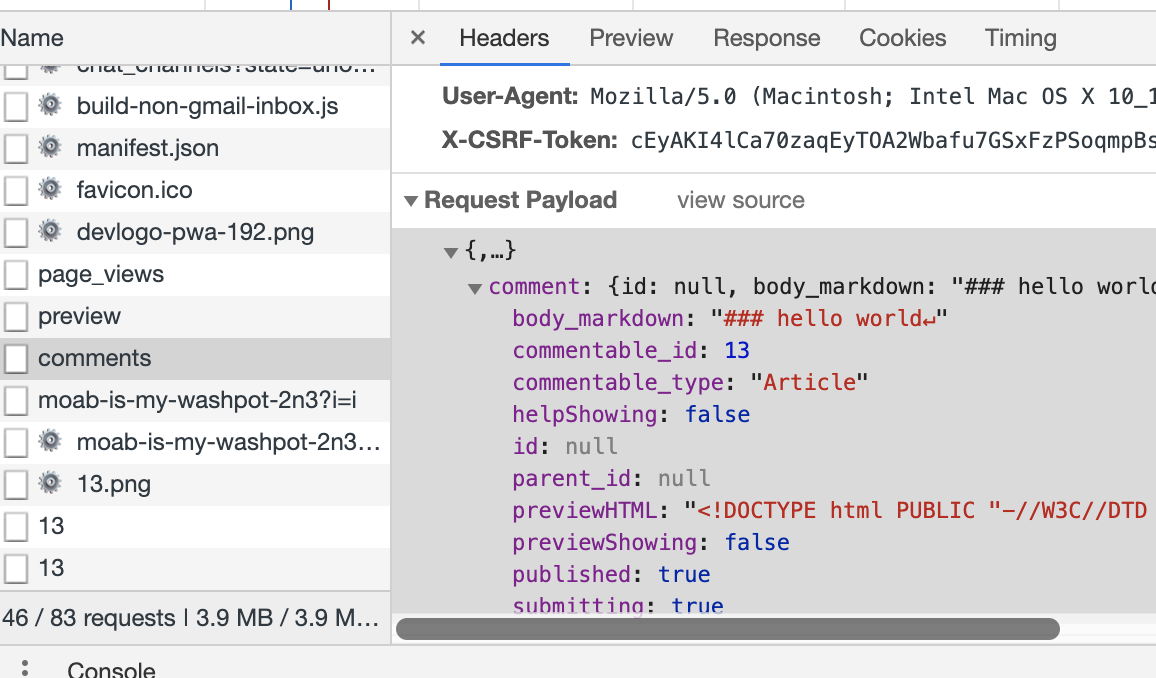This screenshot has height=678, width=1156.
Task: Select the devlogo-pwa-192.png request
Action: 195,232
